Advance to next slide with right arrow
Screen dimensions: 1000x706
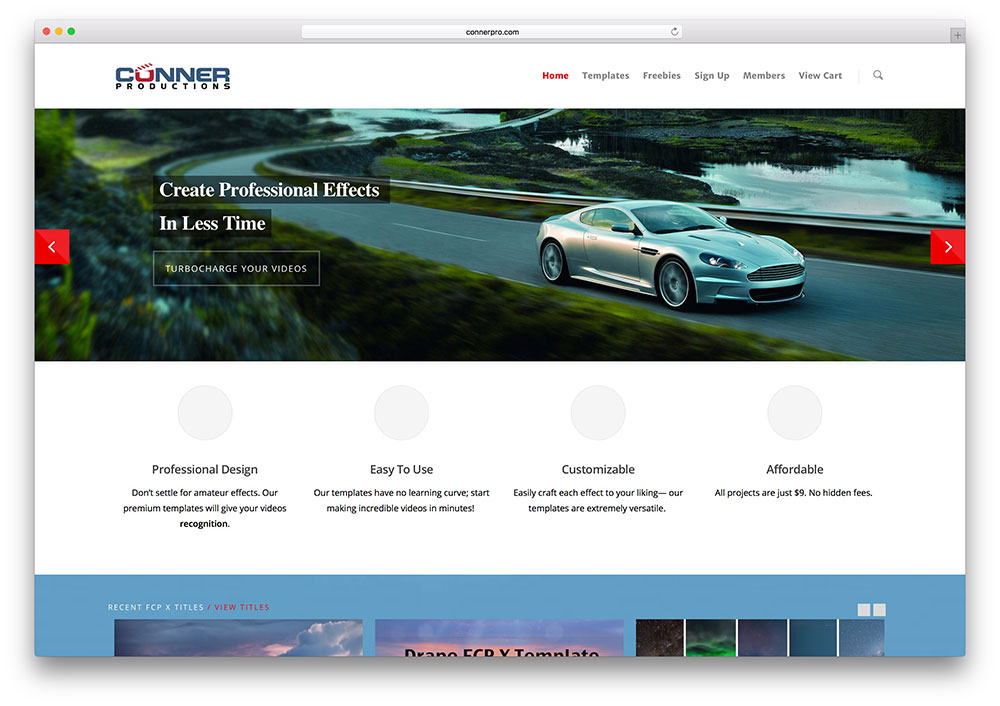click(x=948, y=247)
